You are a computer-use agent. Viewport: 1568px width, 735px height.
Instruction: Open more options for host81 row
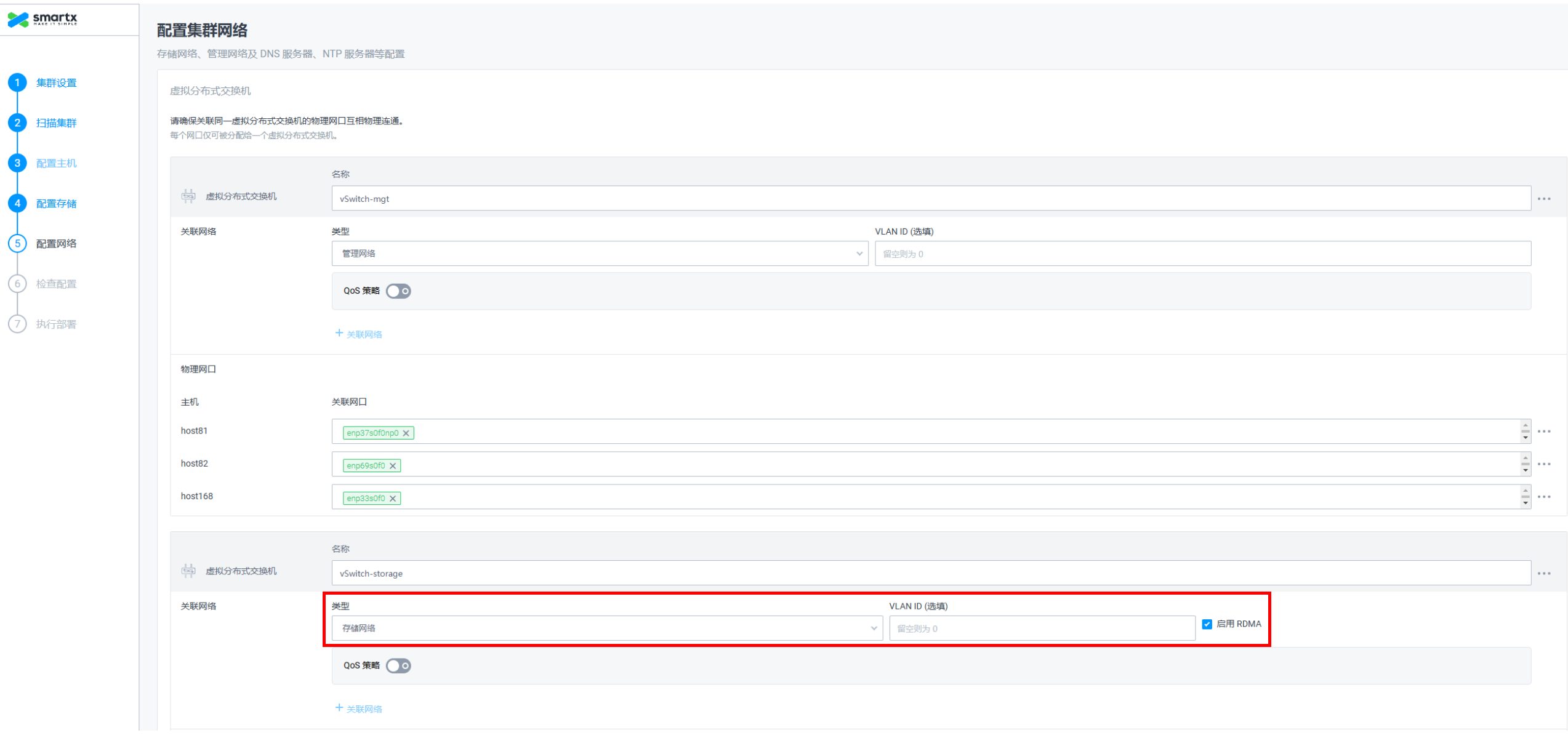coord(1544,432)
